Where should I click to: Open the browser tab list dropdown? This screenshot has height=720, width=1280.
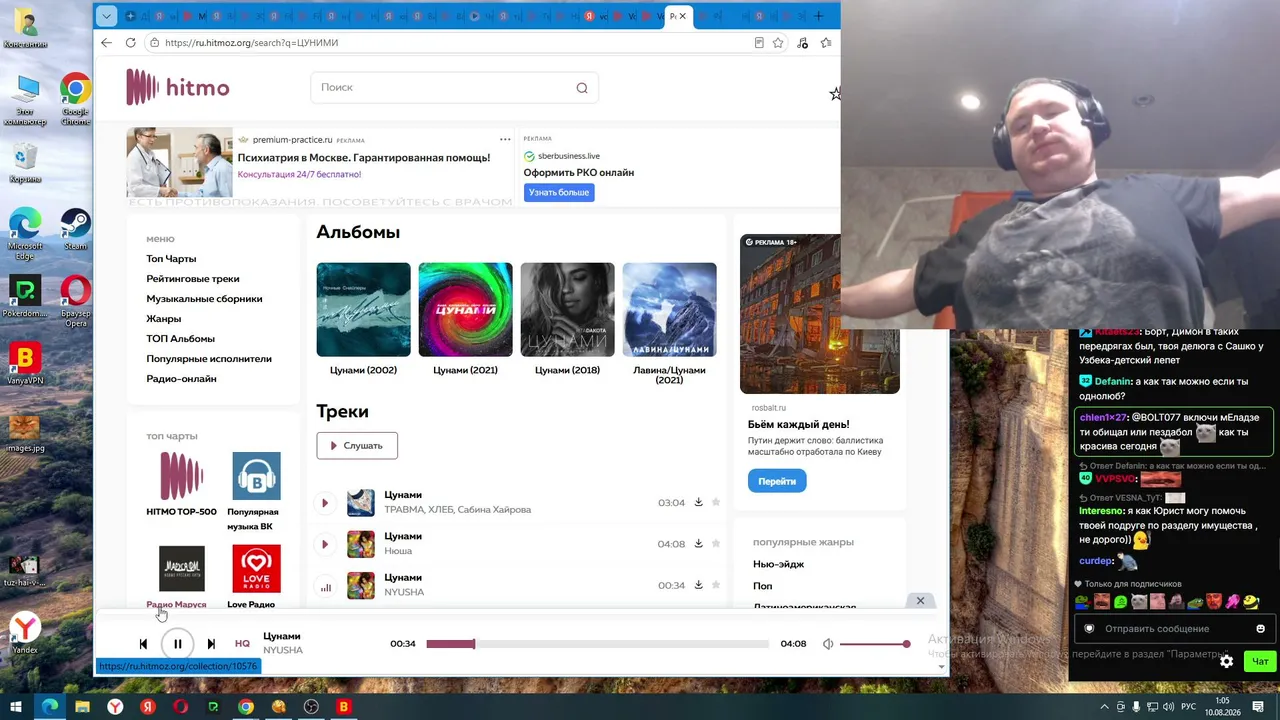106,16
